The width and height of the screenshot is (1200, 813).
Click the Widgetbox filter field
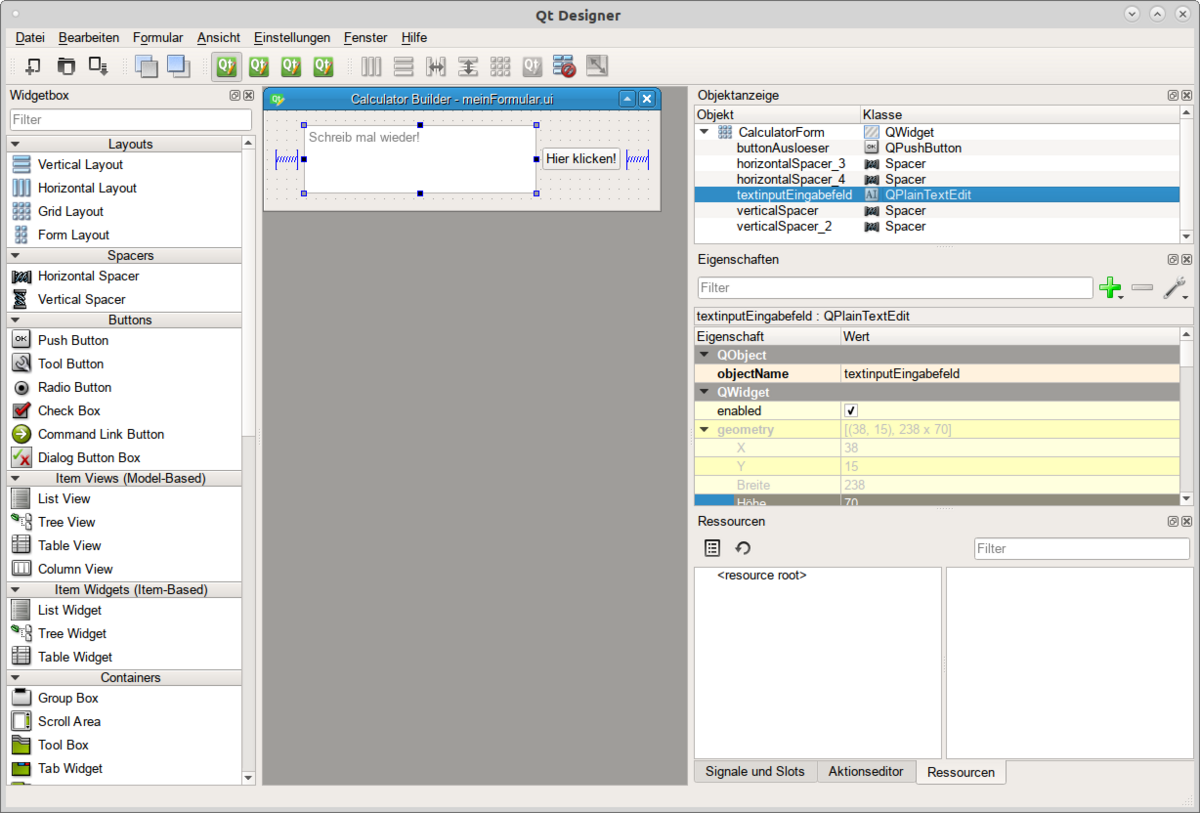[x=130, y=119]
